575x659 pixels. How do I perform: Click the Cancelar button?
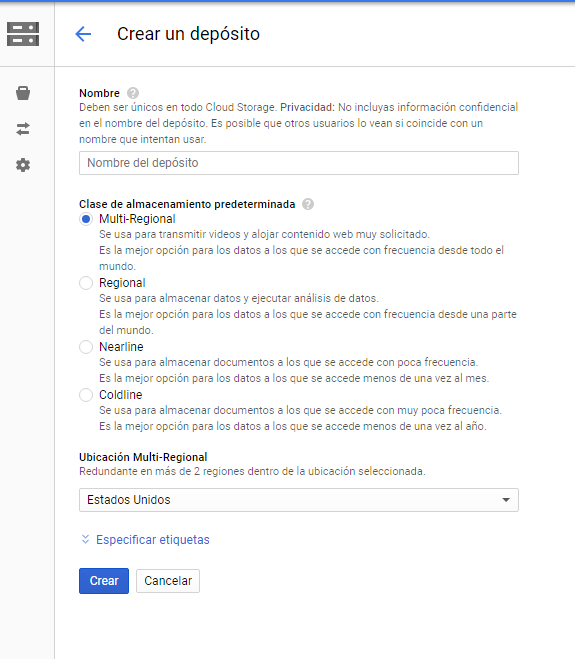pos(168,581)
